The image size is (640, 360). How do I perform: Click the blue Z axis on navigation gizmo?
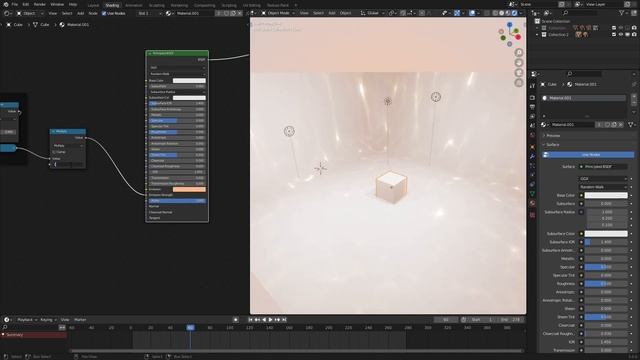(509, 25)
